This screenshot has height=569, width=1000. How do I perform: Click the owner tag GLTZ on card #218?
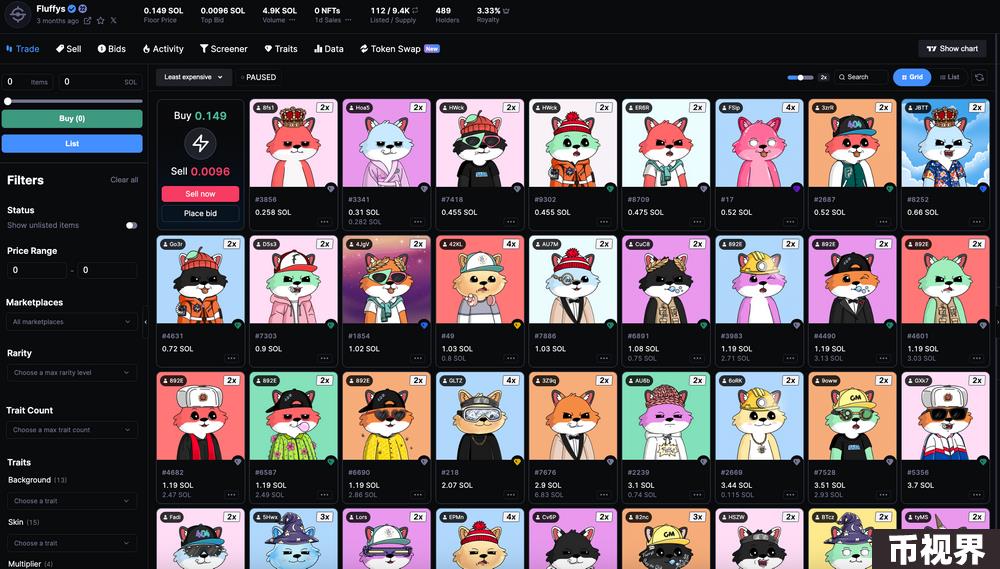(452, 381)
